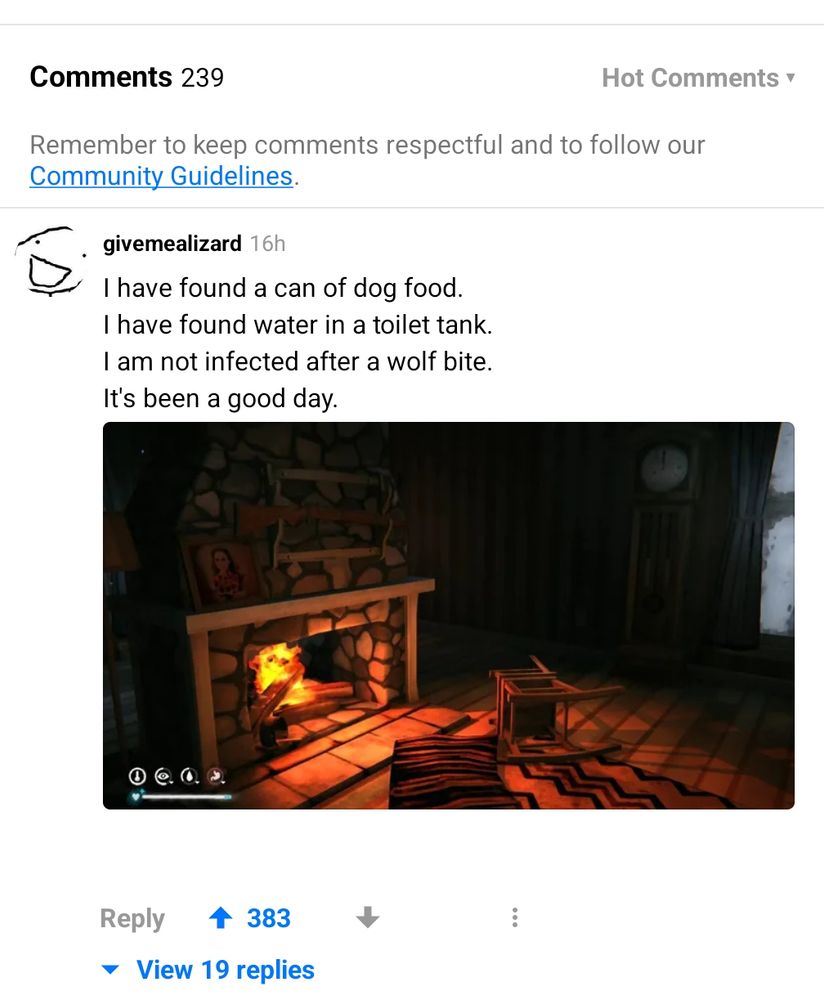The width and height of the screenshot is (824, 1000).
Task: Click the View 19 replies link
Action: pyautogui.click(x=226, y=970)
